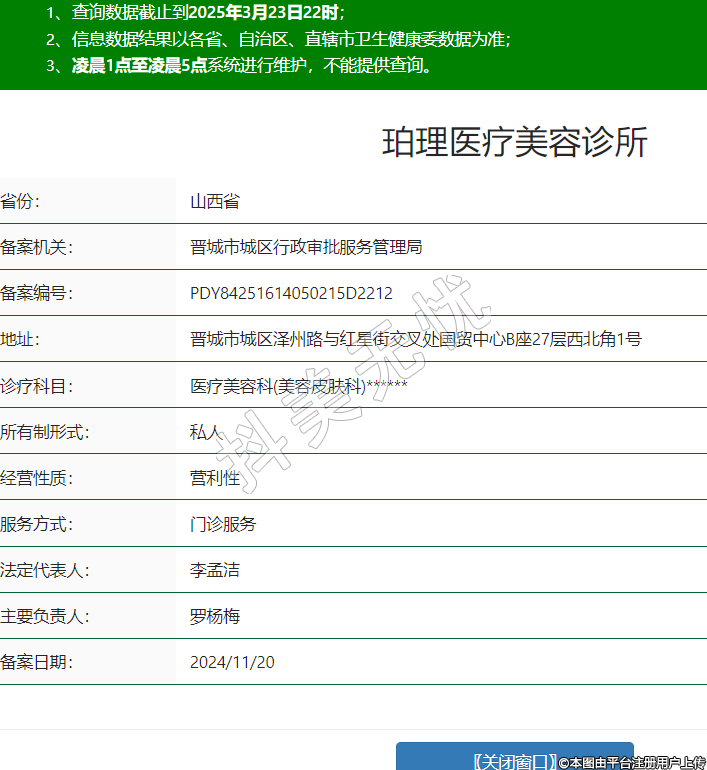Click the 关闭窗口 button

point(514,760)
